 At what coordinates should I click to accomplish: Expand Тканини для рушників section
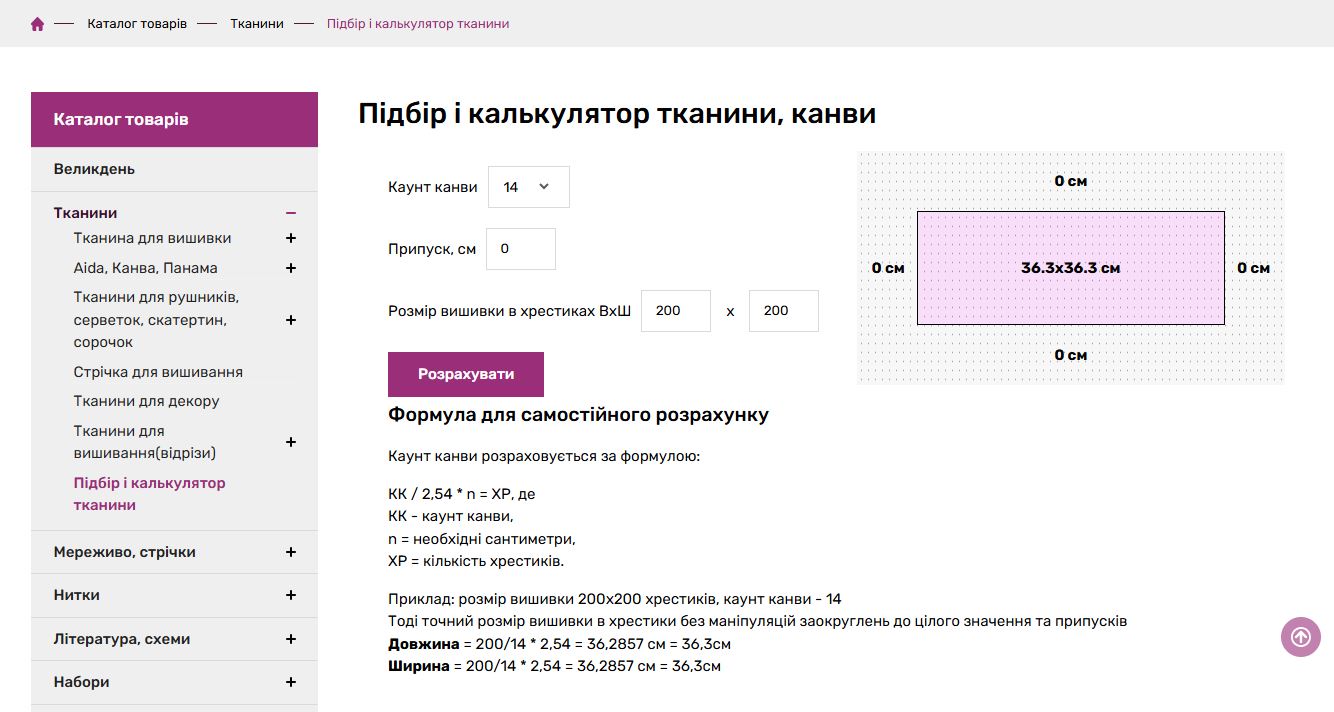pos(291,320)
